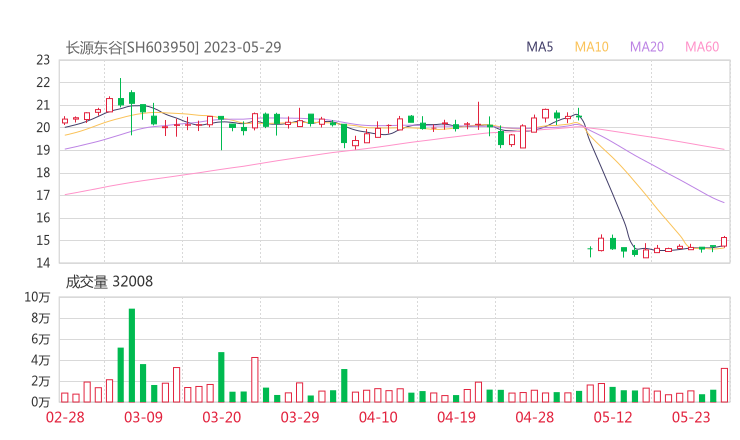Select the 05-23 date axis label
Image resolution: width=740 pixels, height=440 pixels.
[x=691, y=417]
